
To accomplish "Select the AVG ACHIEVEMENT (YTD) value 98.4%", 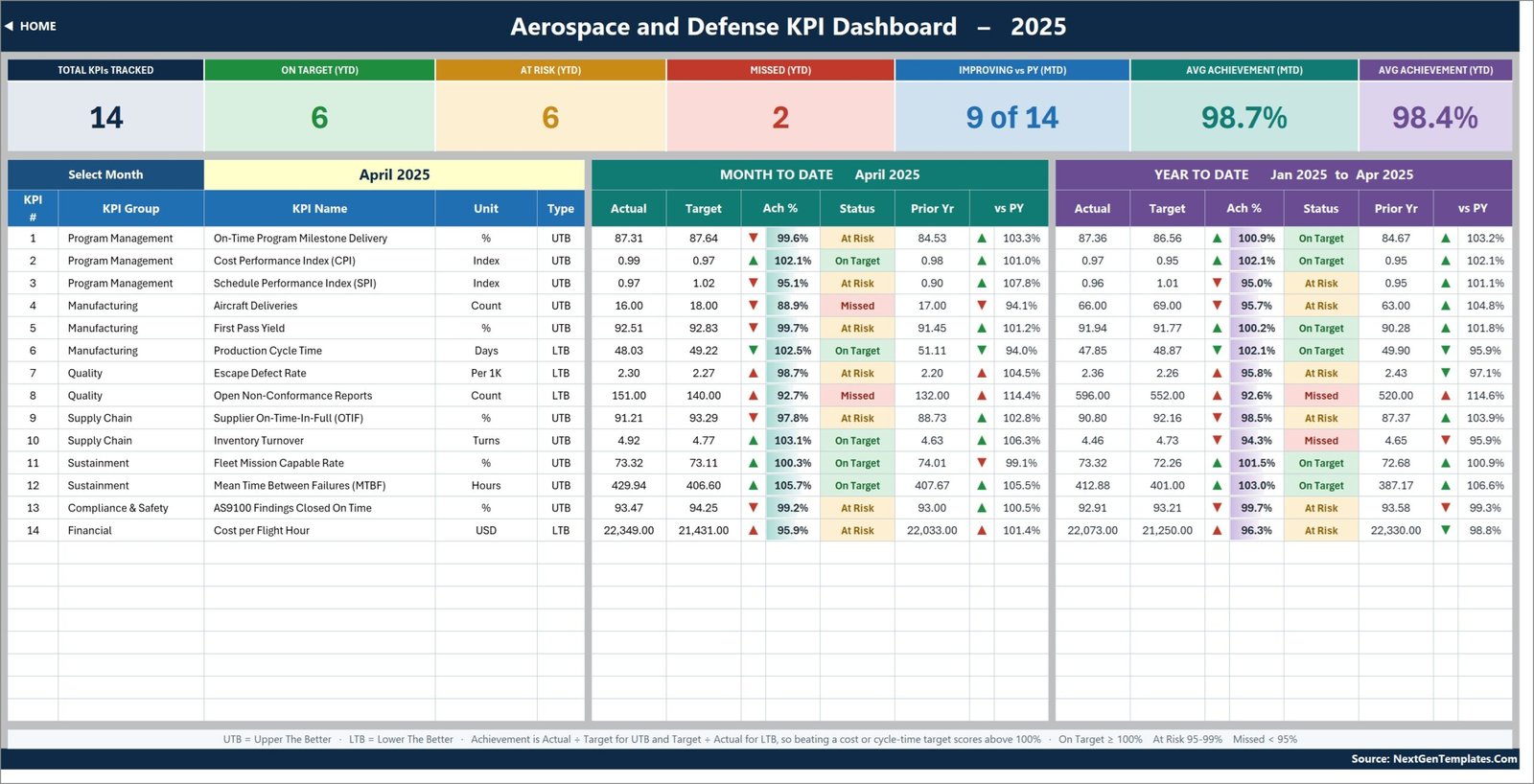I will click(x=1434, y=117).
